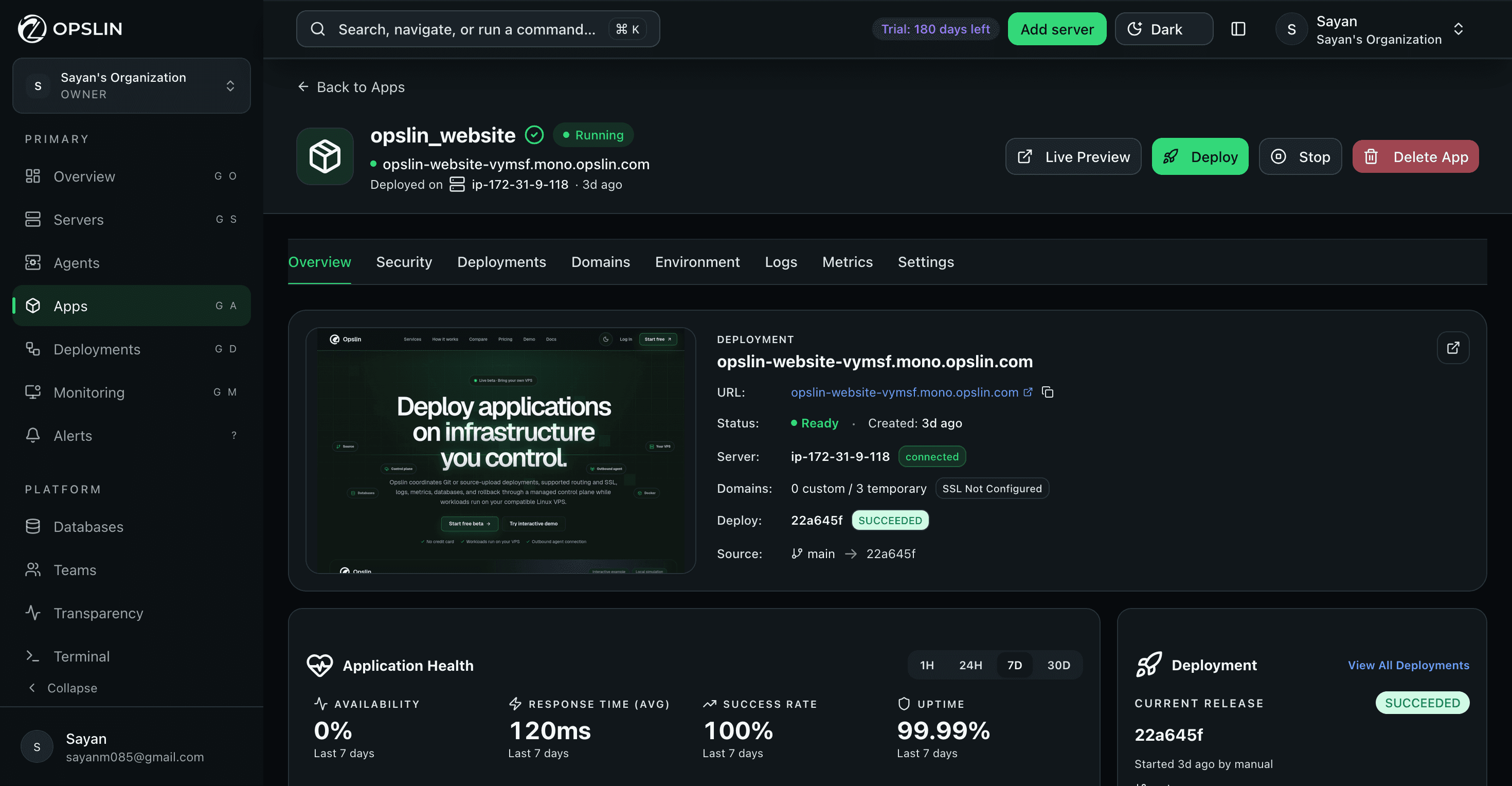This screenshot has width=1512, height=786.
Task: Click the Sayan avatar in sidebar footer
Action: [x=37, y=747]
